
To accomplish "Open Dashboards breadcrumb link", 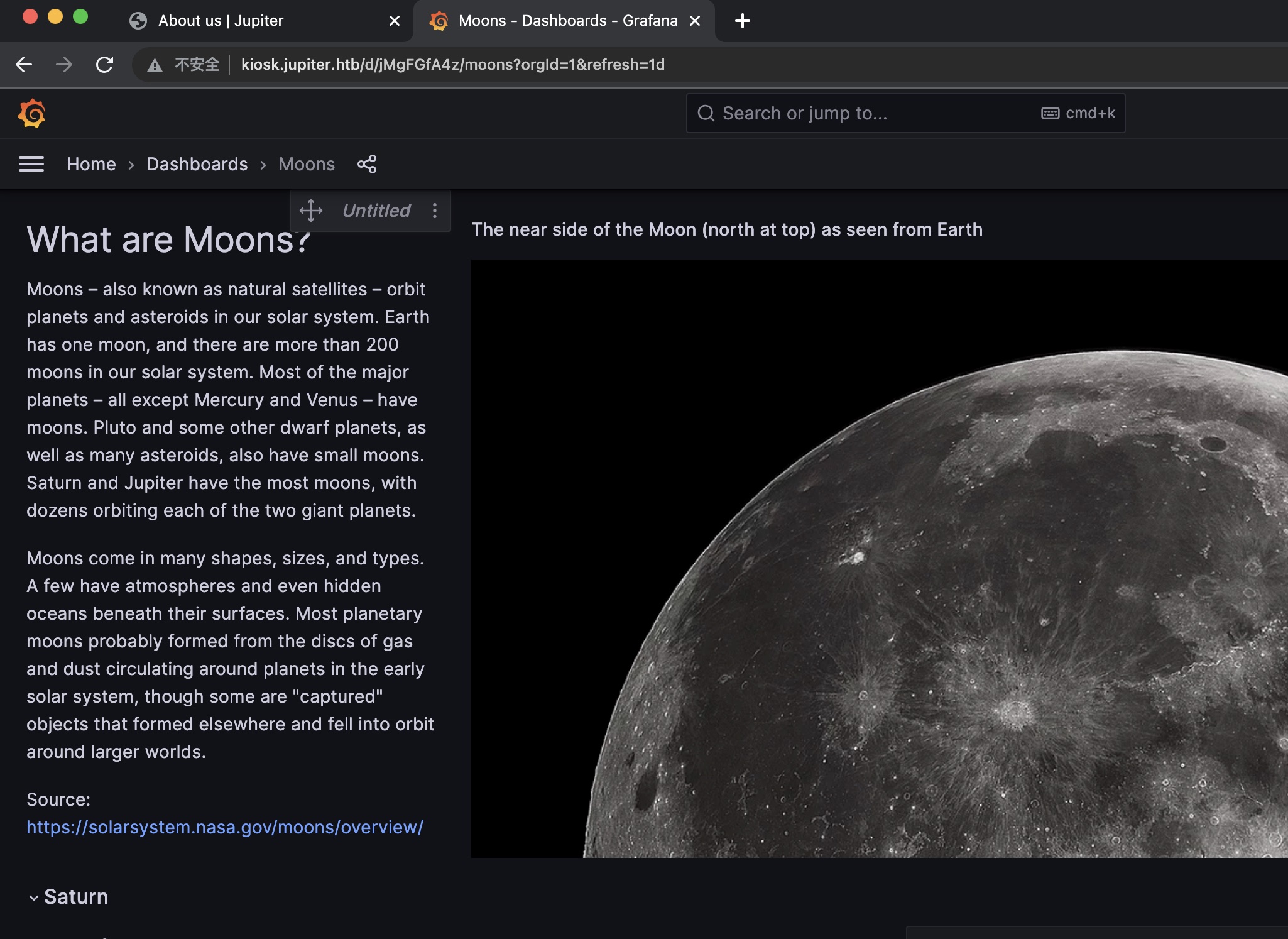I will tap(197, 165).
